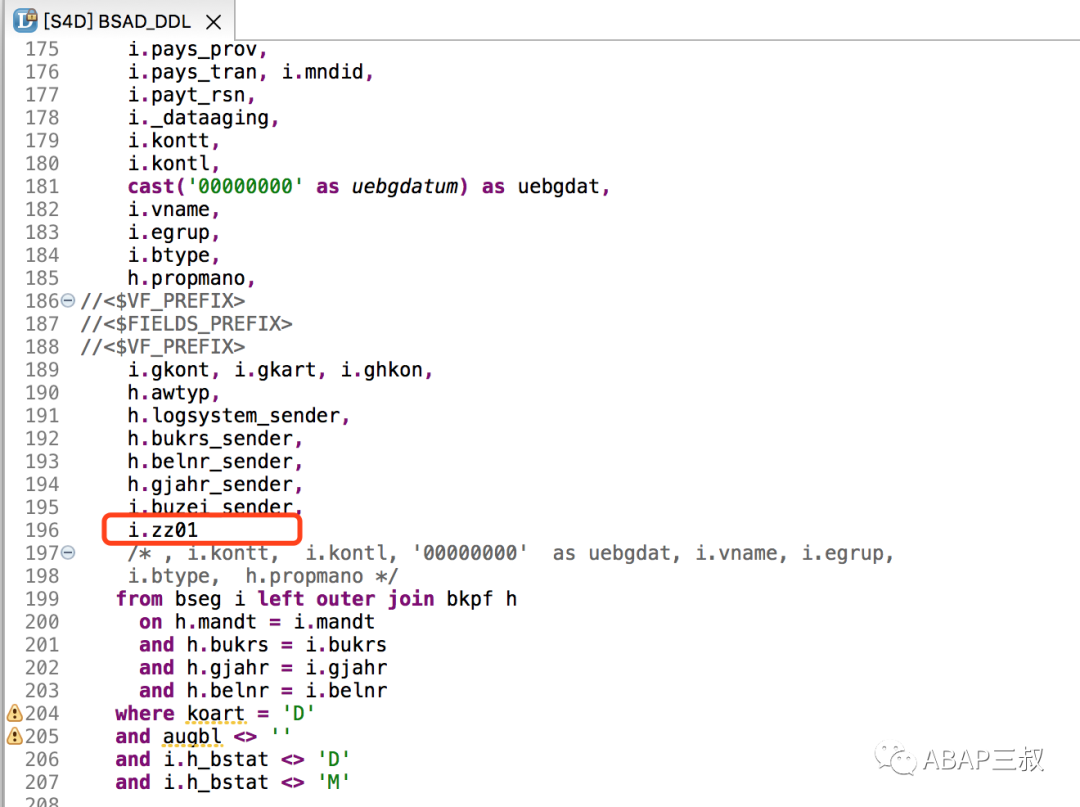1080x807 pixels.
Task: Click the DDL file icon on the tab
Action: 25,21
